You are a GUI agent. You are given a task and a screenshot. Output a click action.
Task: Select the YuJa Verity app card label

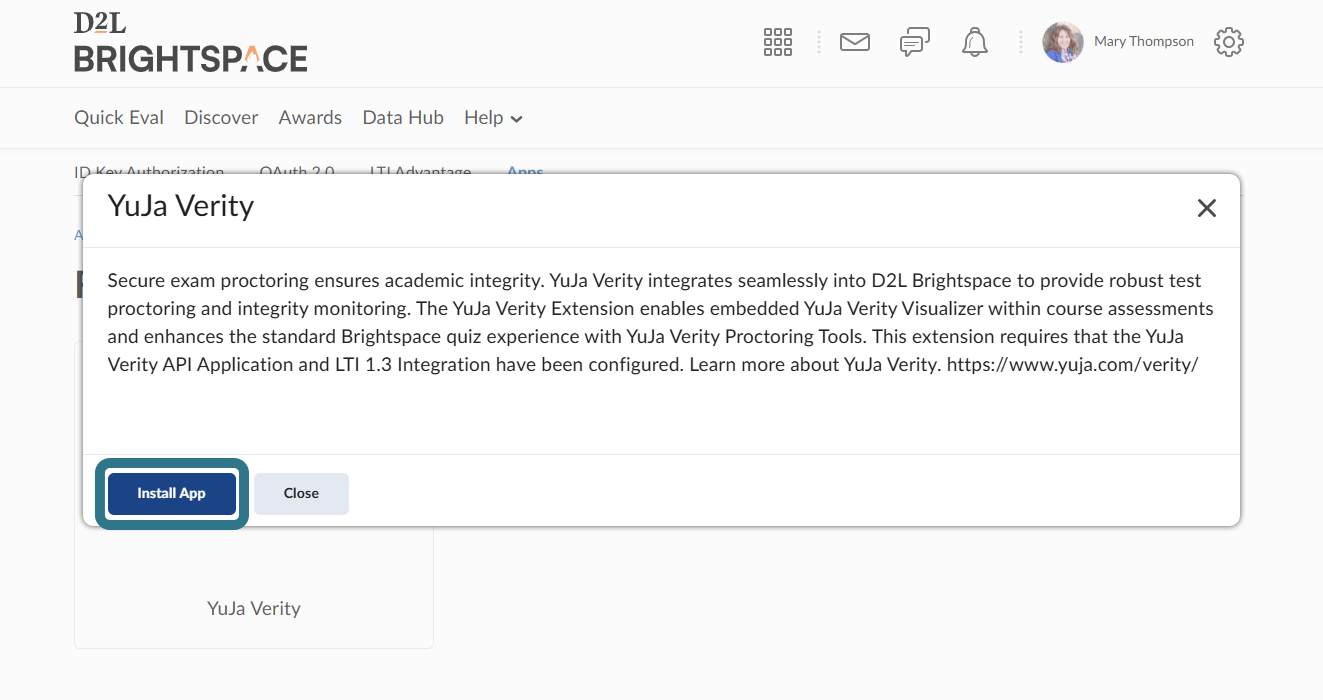[254, 608]
